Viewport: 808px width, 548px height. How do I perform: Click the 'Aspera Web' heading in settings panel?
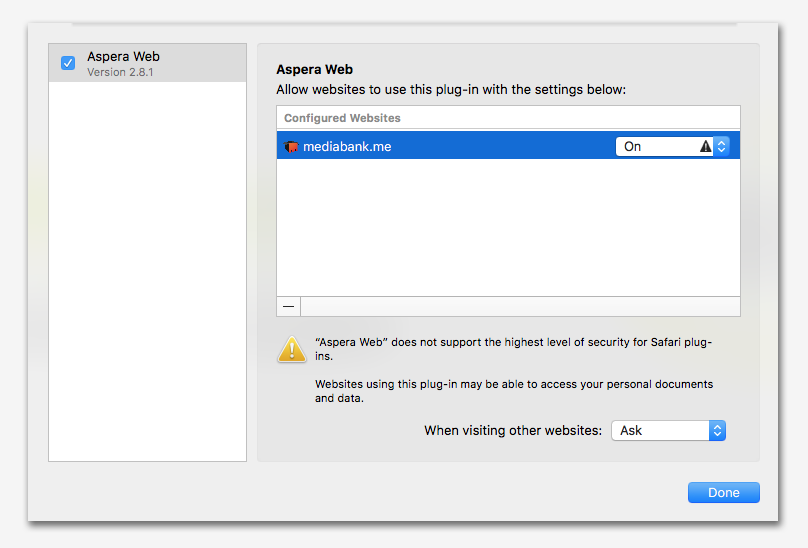pyautogui.click(x=314, y=69)
